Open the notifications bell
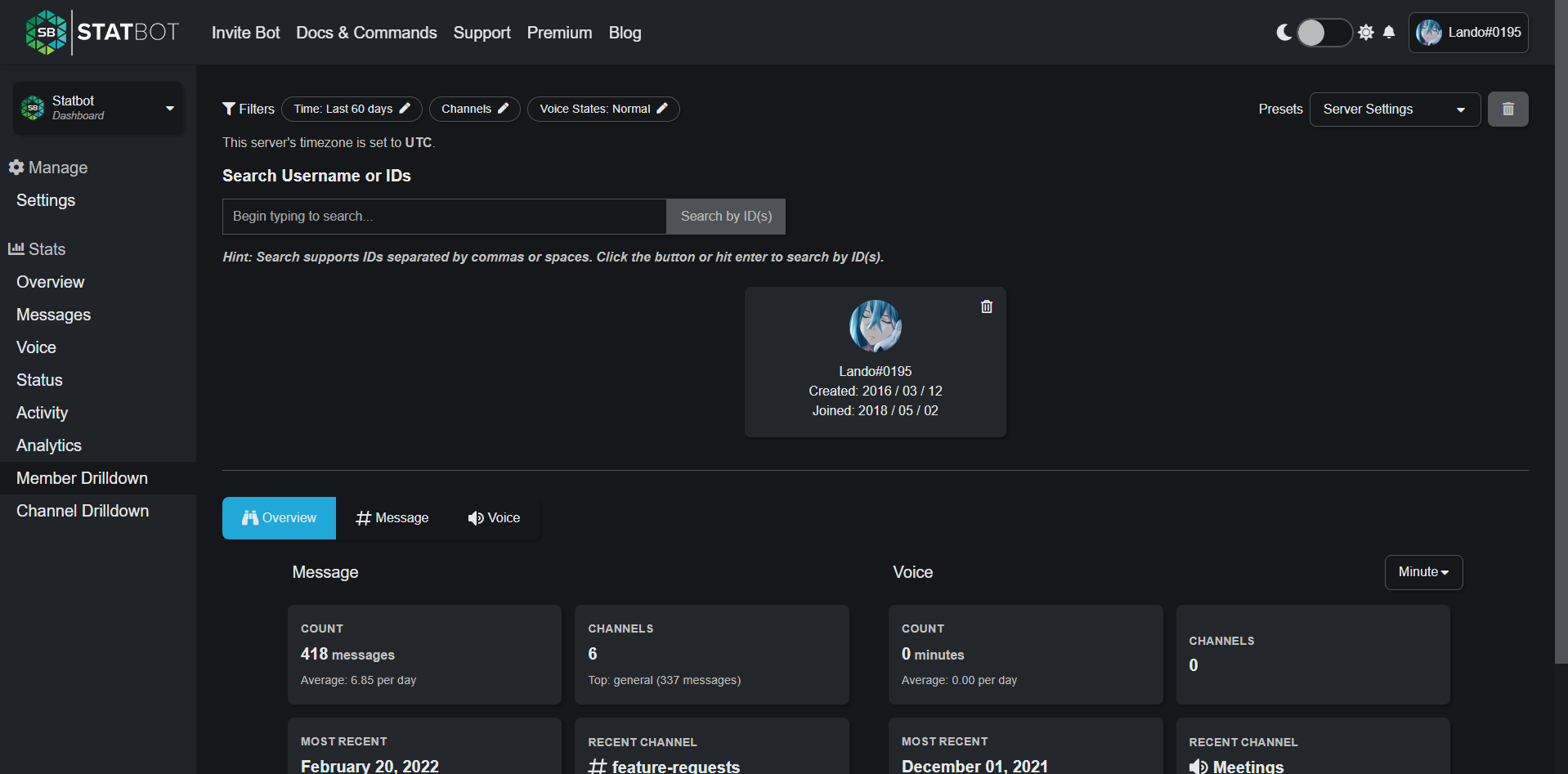The height and width of the screenshot is (774, 1568). 1389,33
